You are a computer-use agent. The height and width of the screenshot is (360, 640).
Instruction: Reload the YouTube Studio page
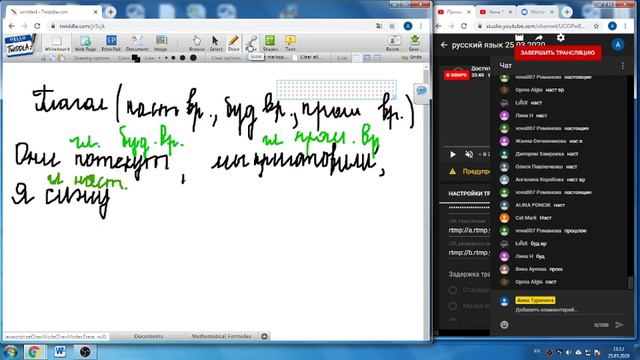[x=464, y=26]
